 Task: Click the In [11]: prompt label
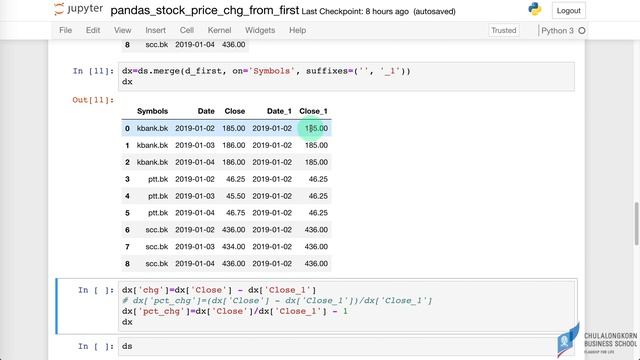point(93,71)
